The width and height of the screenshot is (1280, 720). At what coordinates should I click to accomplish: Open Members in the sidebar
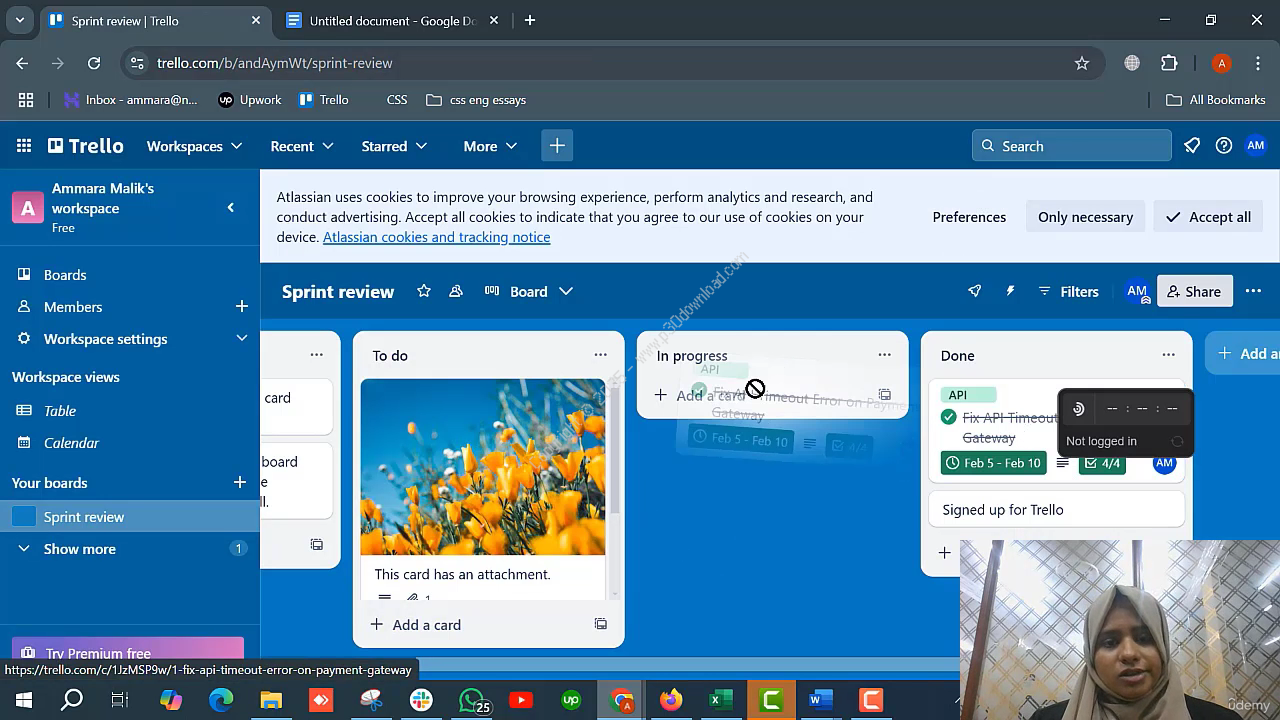[73, 306]
